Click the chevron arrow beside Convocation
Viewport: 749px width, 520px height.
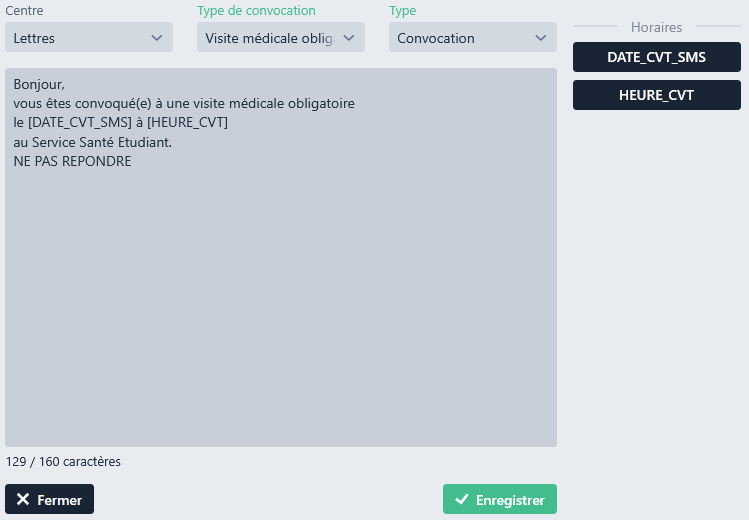point(541,38)
